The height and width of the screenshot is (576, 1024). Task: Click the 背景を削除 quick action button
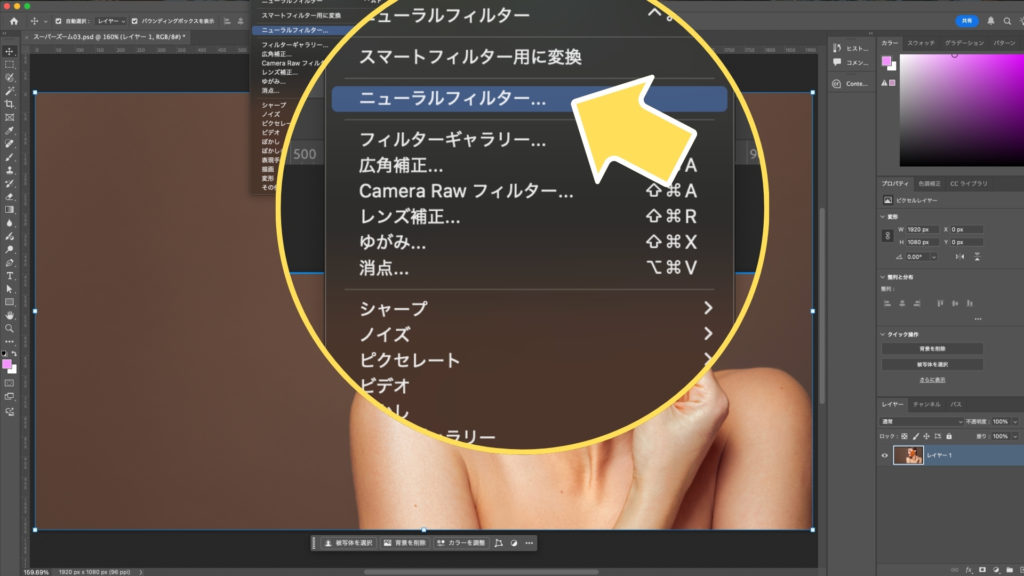(x=932, y=349)
